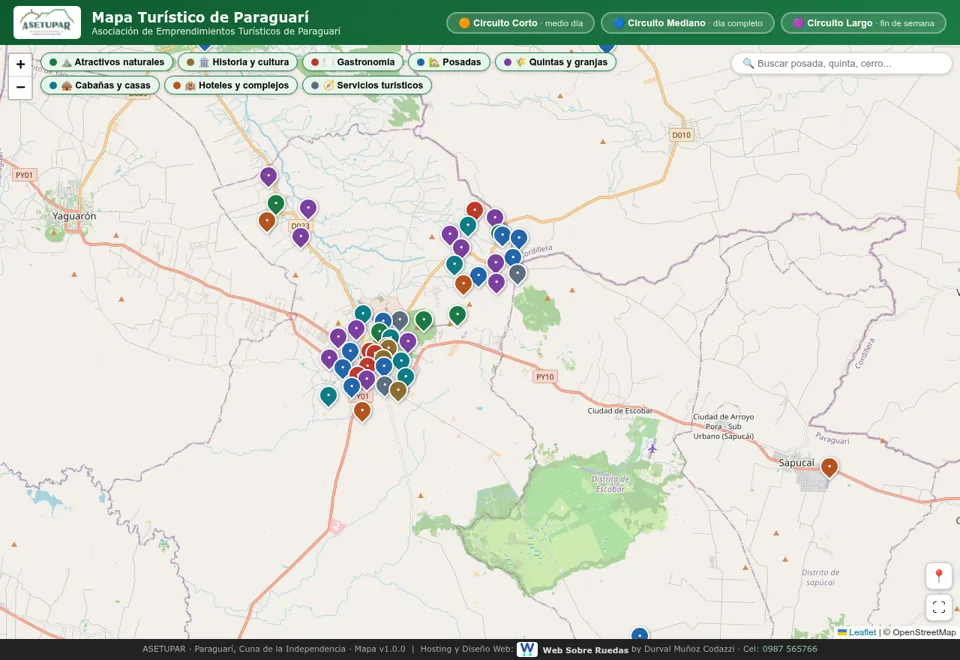This screenshot has height=660, width=960.
Task: Click the Ciudad de Escobar label
Action: (x=620, y=411)
